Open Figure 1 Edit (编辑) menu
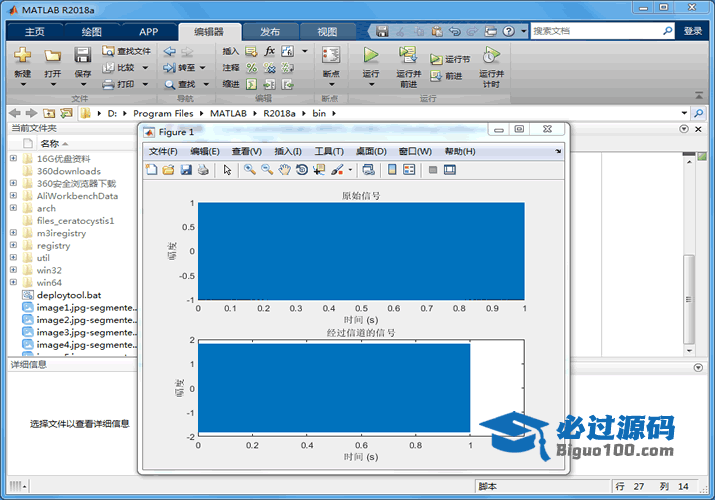 pos(204,151)
